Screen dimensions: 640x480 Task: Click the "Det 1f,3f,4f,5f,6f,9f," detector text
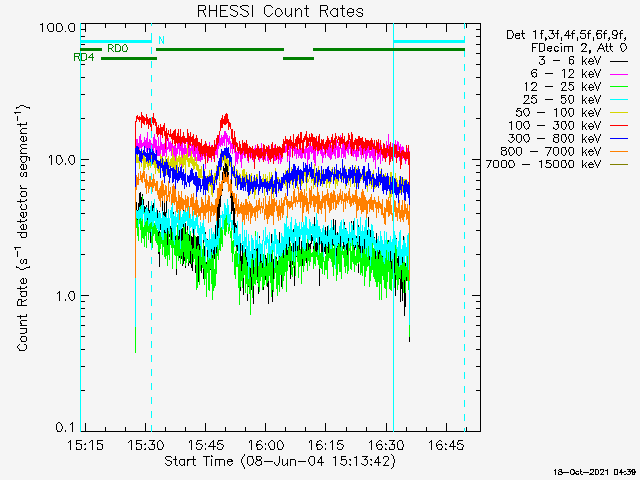pos(567,35)
